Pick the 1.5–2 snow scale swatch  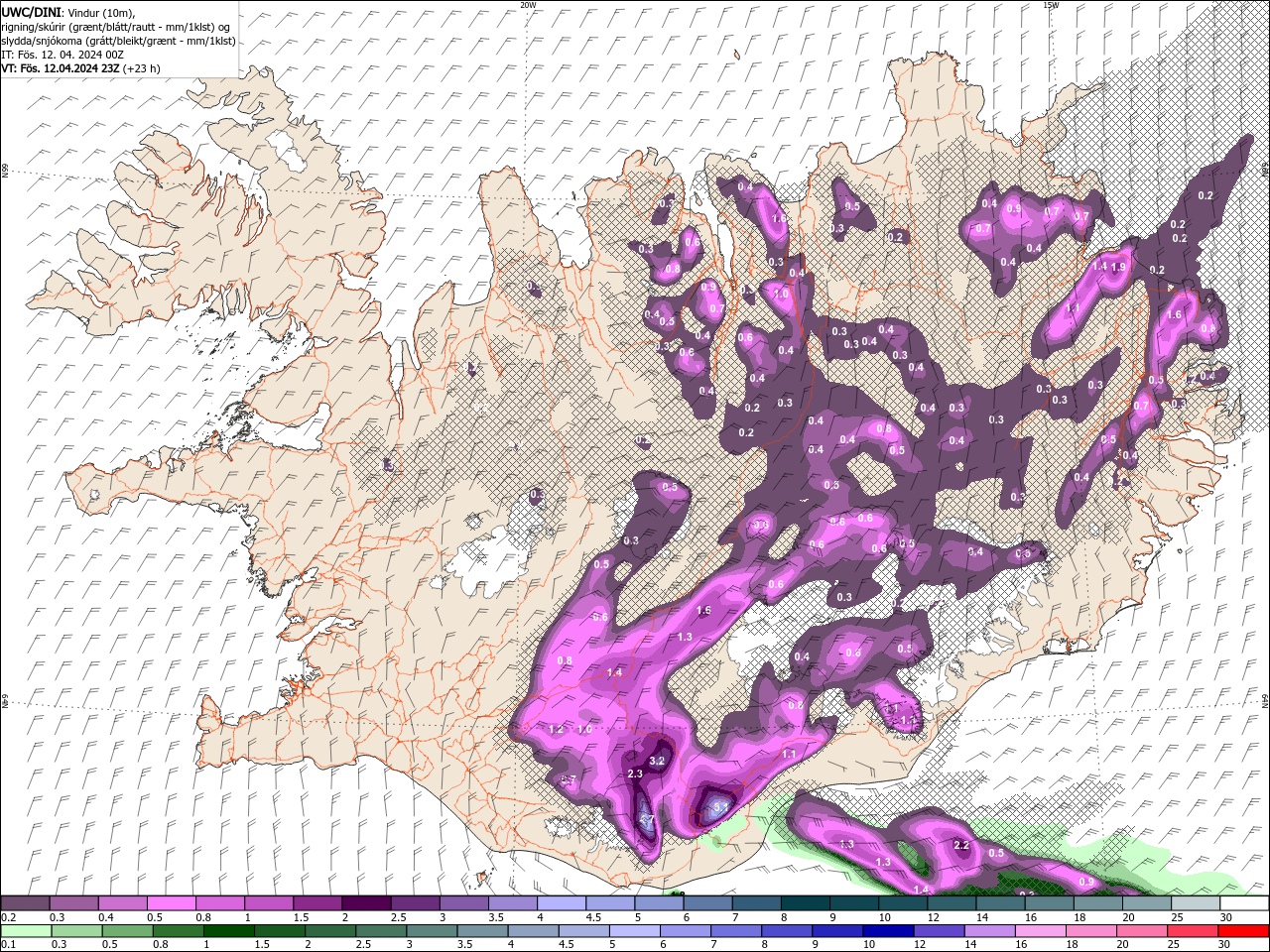click(x=317, y=903)
